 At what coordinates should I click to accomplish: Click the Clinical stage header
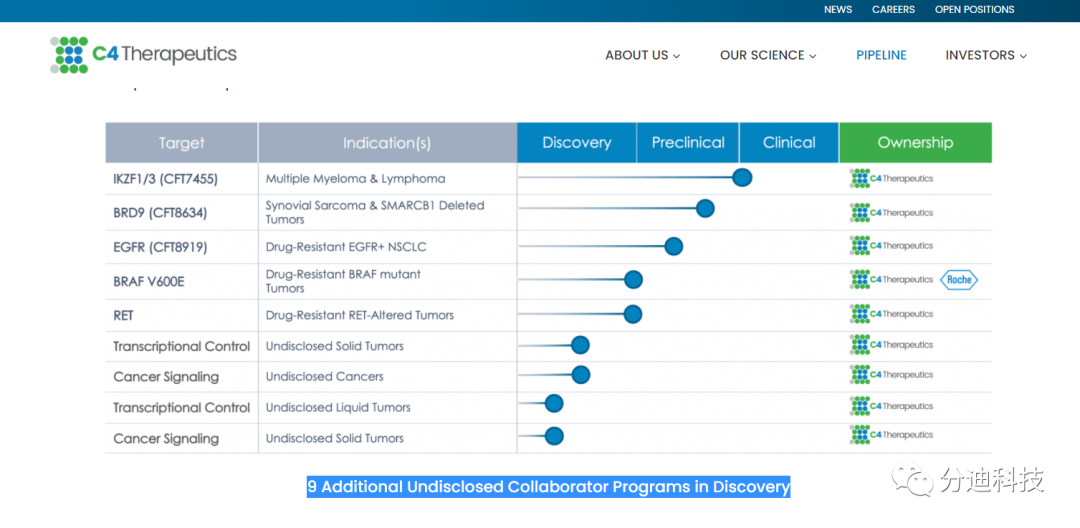coord(789,142)
